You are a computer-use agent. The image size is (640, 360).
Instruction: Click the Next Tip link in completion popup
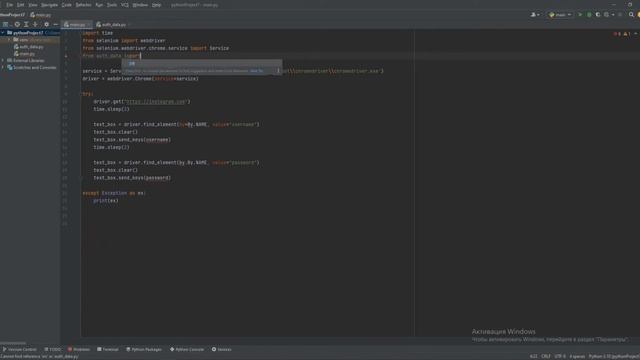coord(257,71)
